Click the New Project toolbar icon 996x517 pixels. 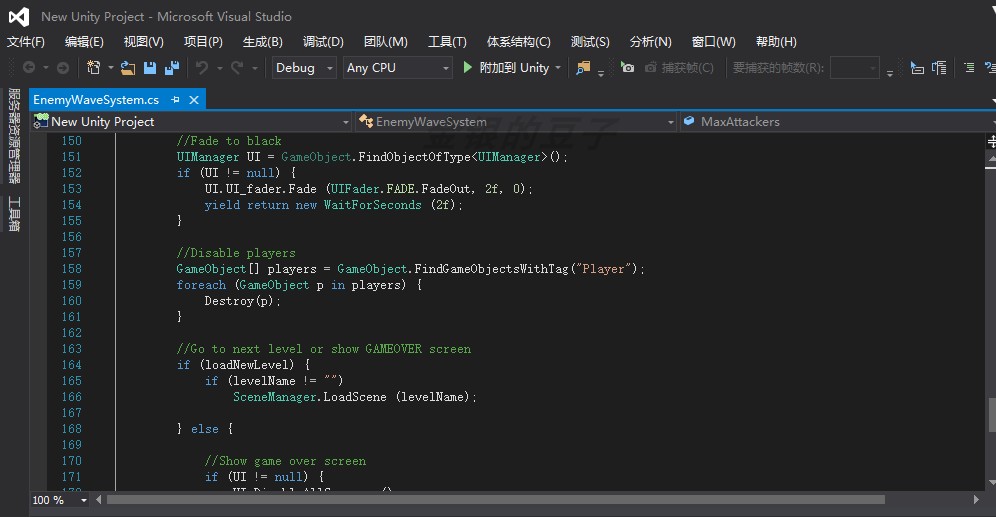pos(93,68)
